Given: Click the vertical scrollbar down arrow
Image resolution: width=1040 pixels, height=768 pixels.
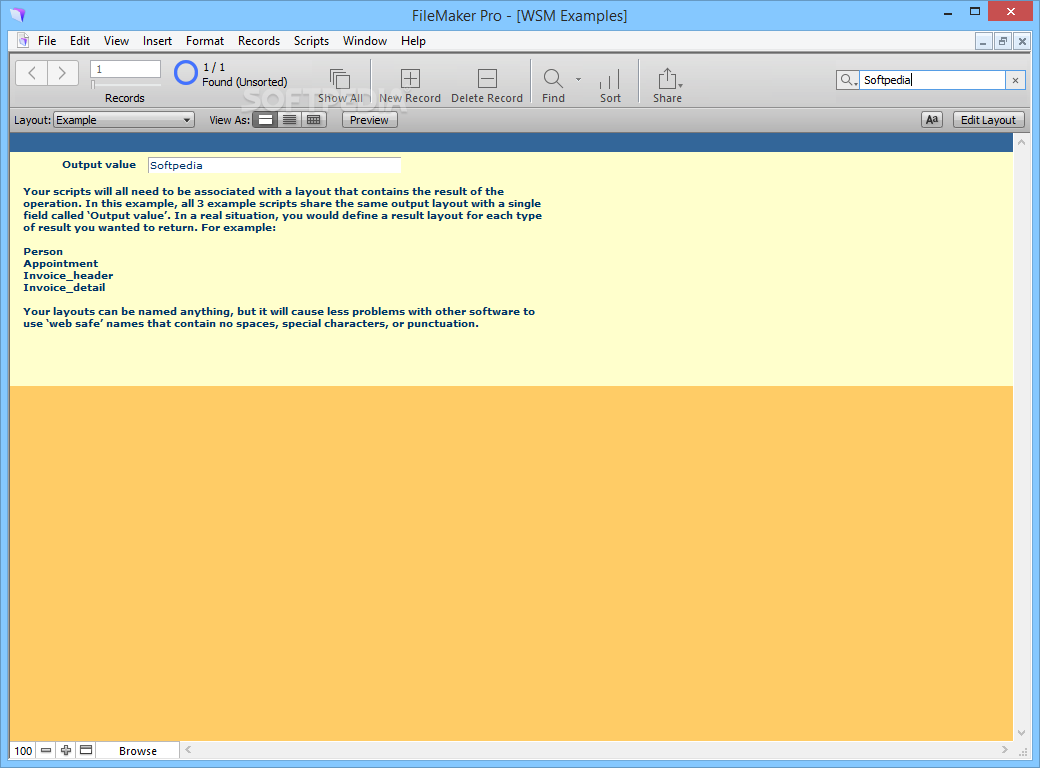Looking at the screenshot, I should [1021, 733].
